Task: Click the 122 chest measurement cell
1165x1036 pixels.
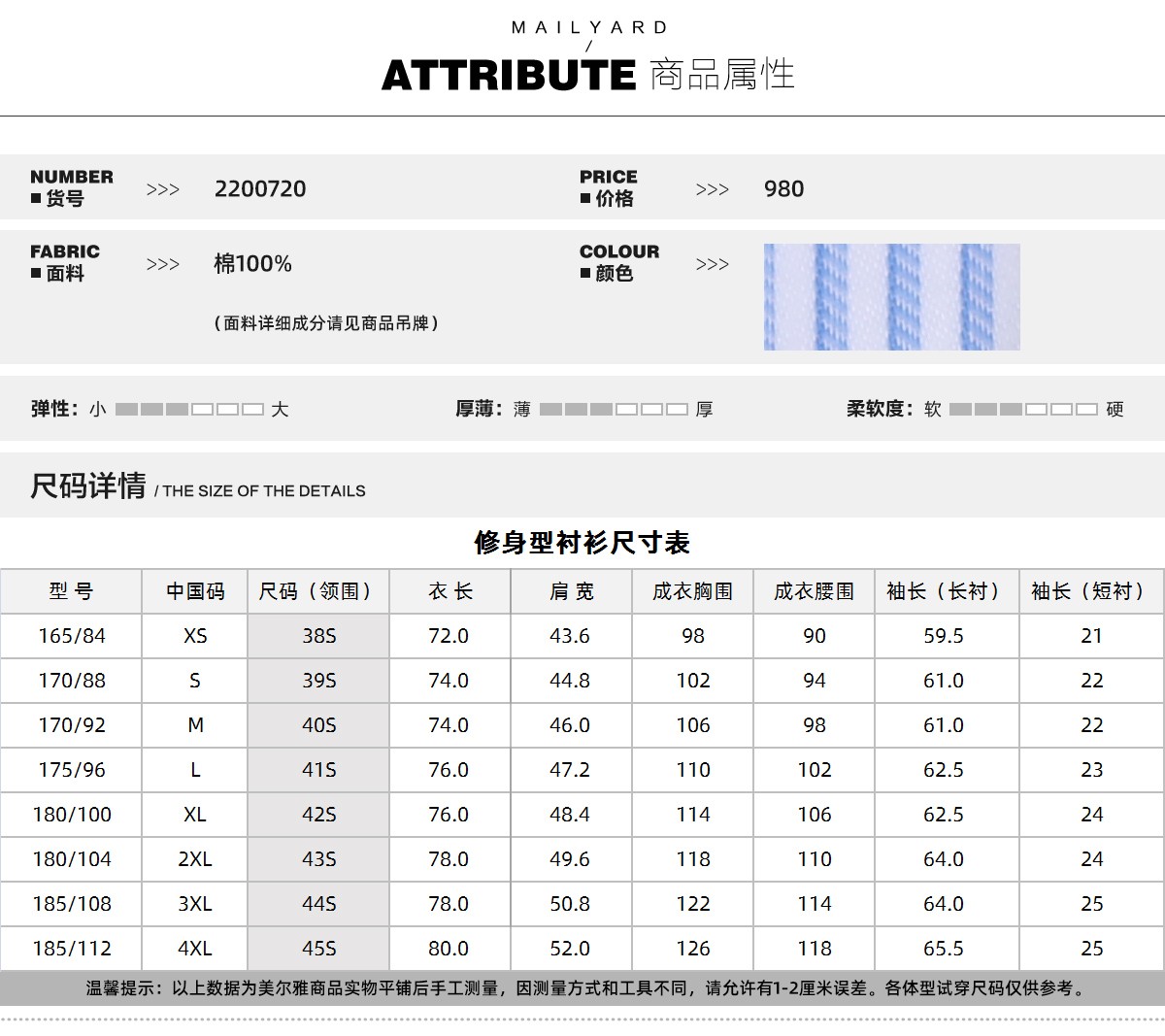Action: 692,904
